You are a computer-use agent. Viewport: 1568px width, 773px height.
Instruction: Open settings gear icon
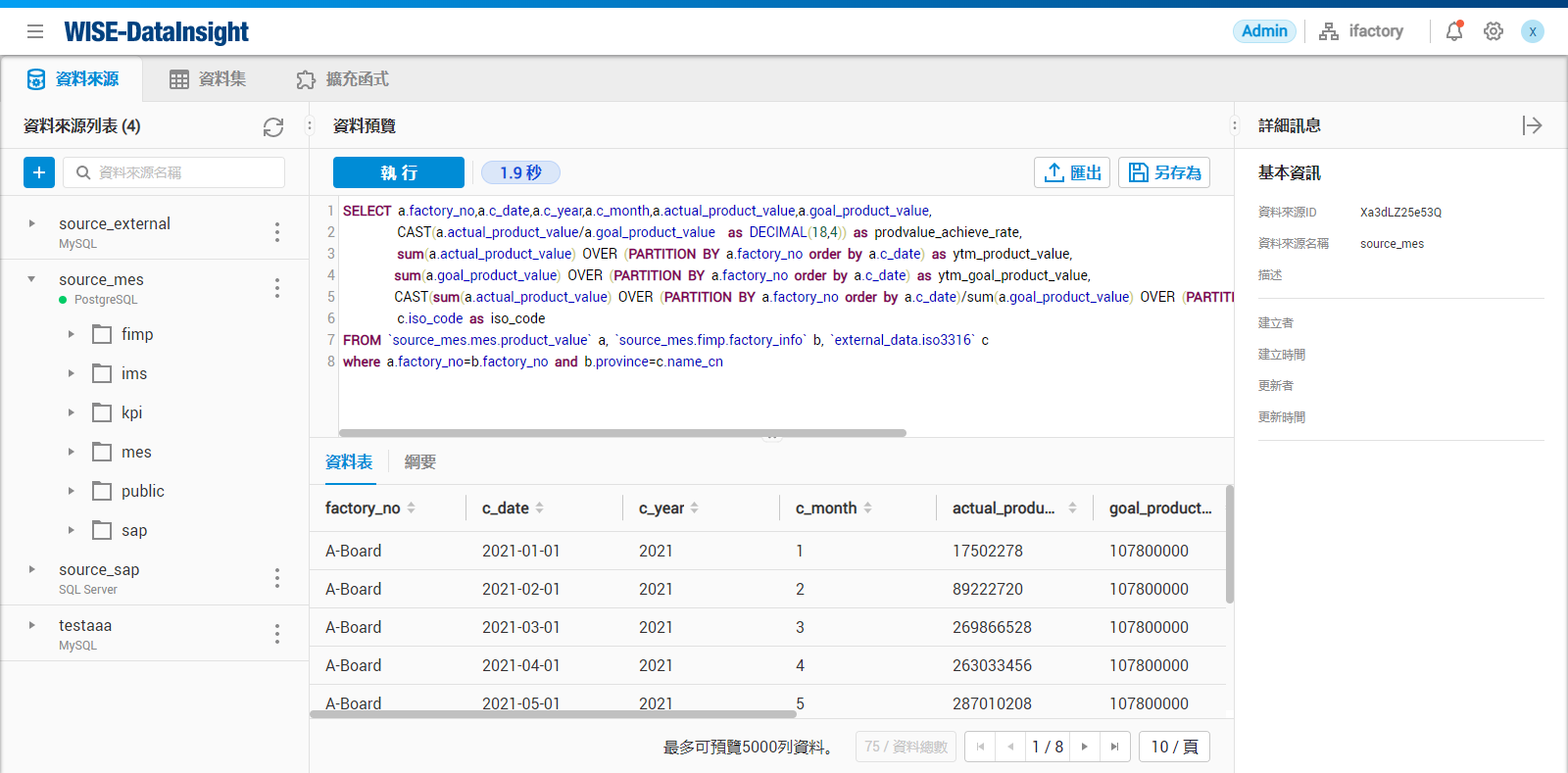(x=1494, y=31)
